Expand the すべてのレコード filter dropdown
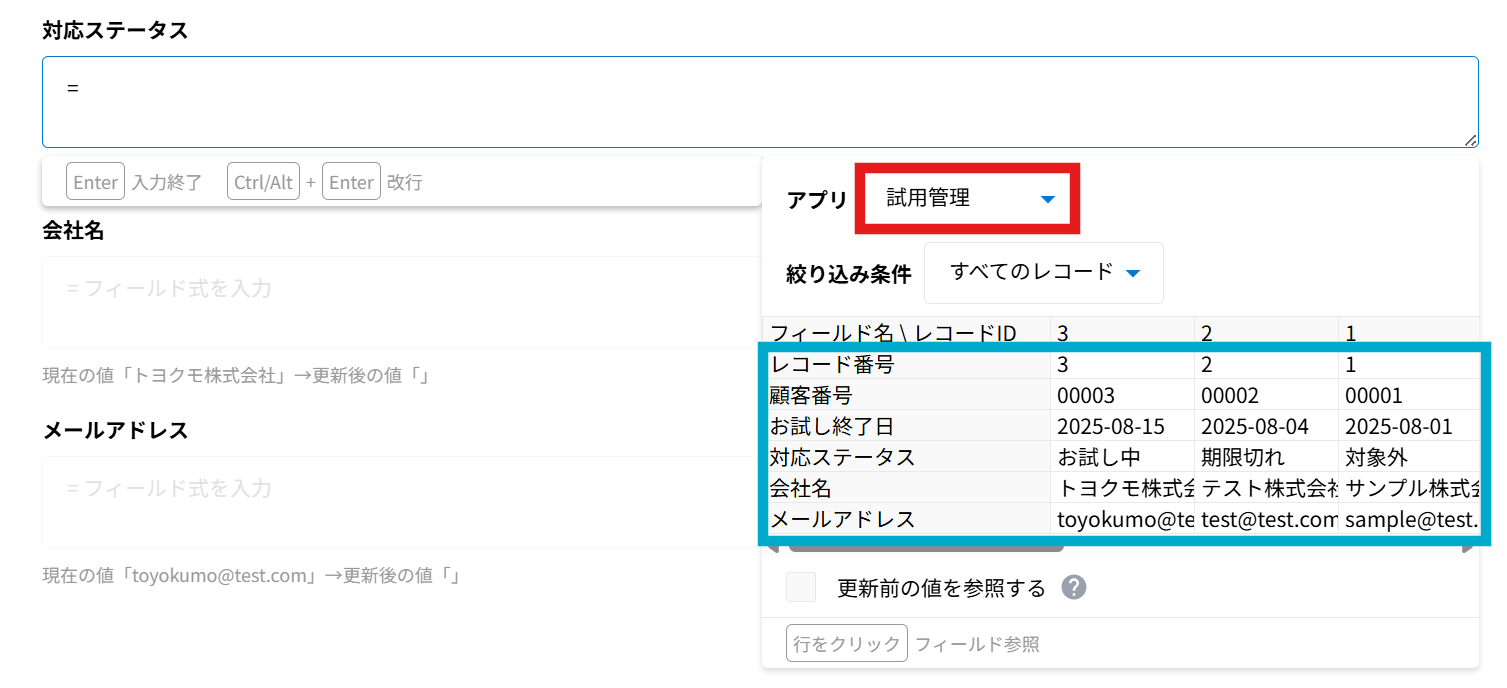 pos(1043,272)
